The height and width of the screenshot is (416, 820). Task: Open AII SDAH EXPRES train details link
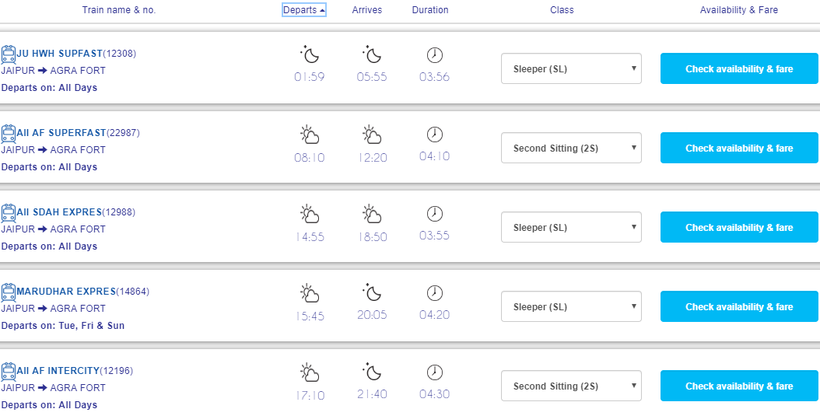pyautogui.click(x=59, y=212)
